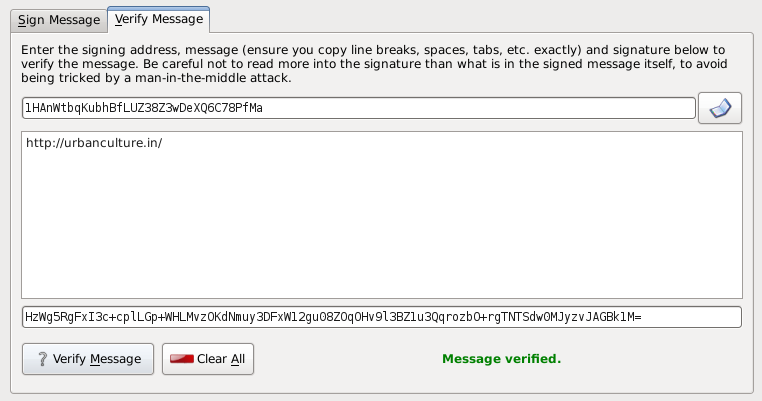Click the address text starting with 1HAnWtbq
Viewport: 762px width, 401px height.
point(143,108)
